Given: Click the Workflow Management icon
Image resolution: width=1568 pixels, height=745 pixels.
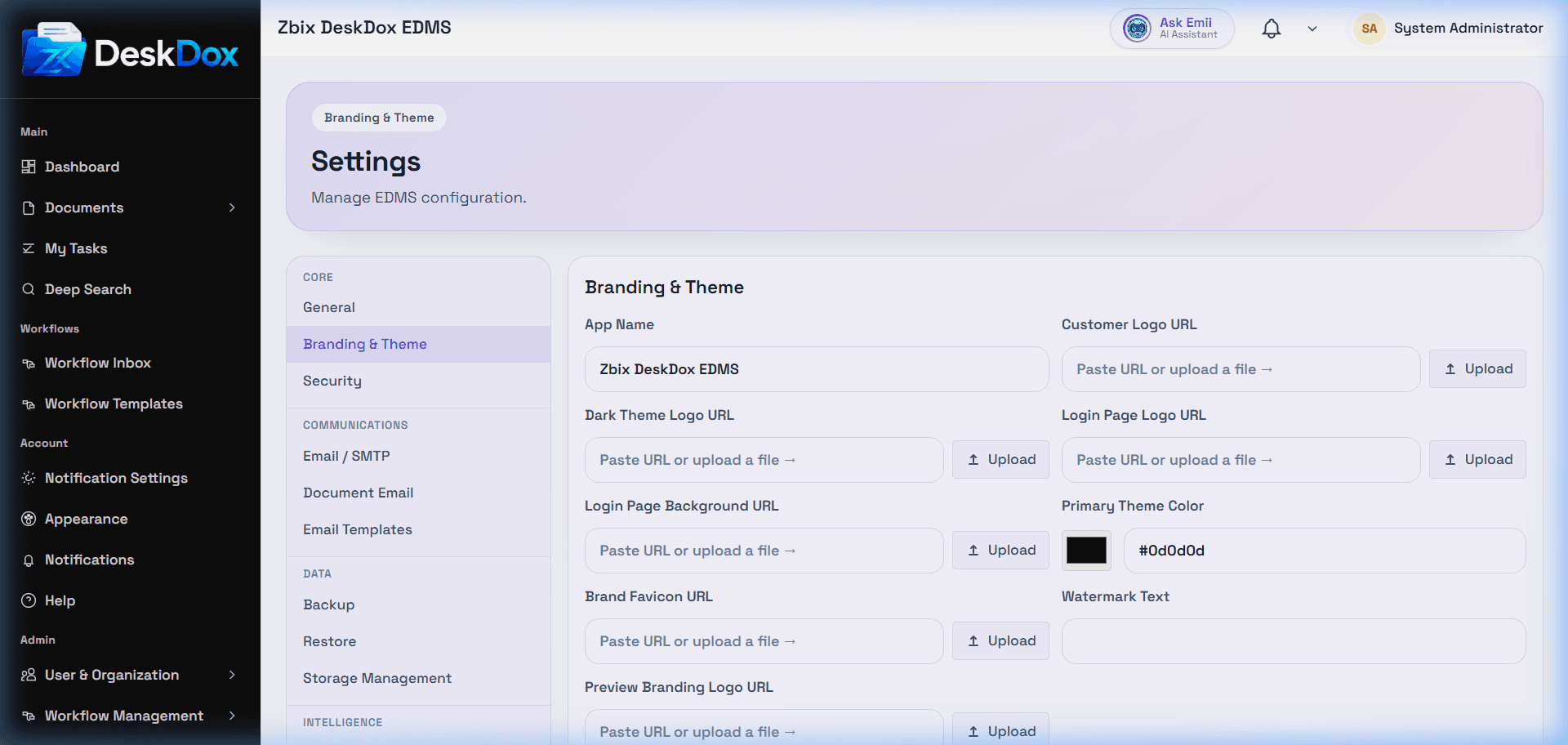Looking at the screenshot, I should (29, 716).
